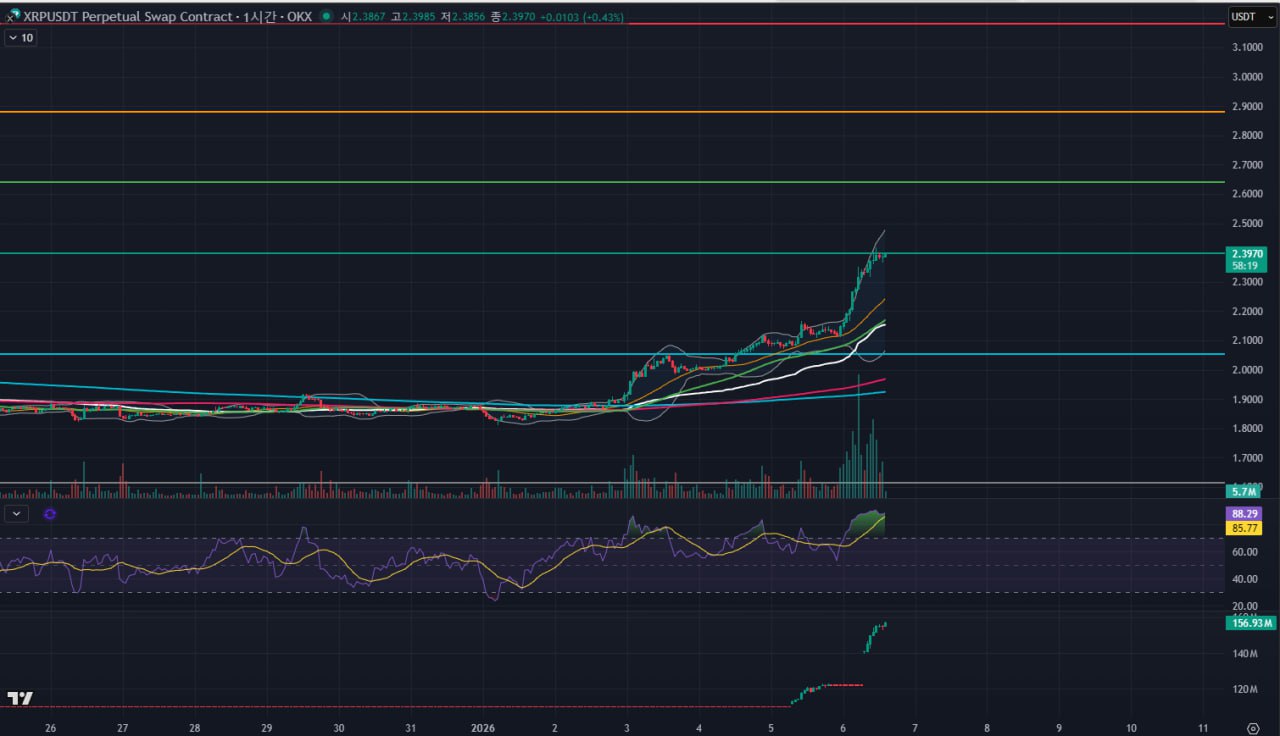Expand the collapsed 10 indicators legend
1280x736 pixels.
click(20, 37)
